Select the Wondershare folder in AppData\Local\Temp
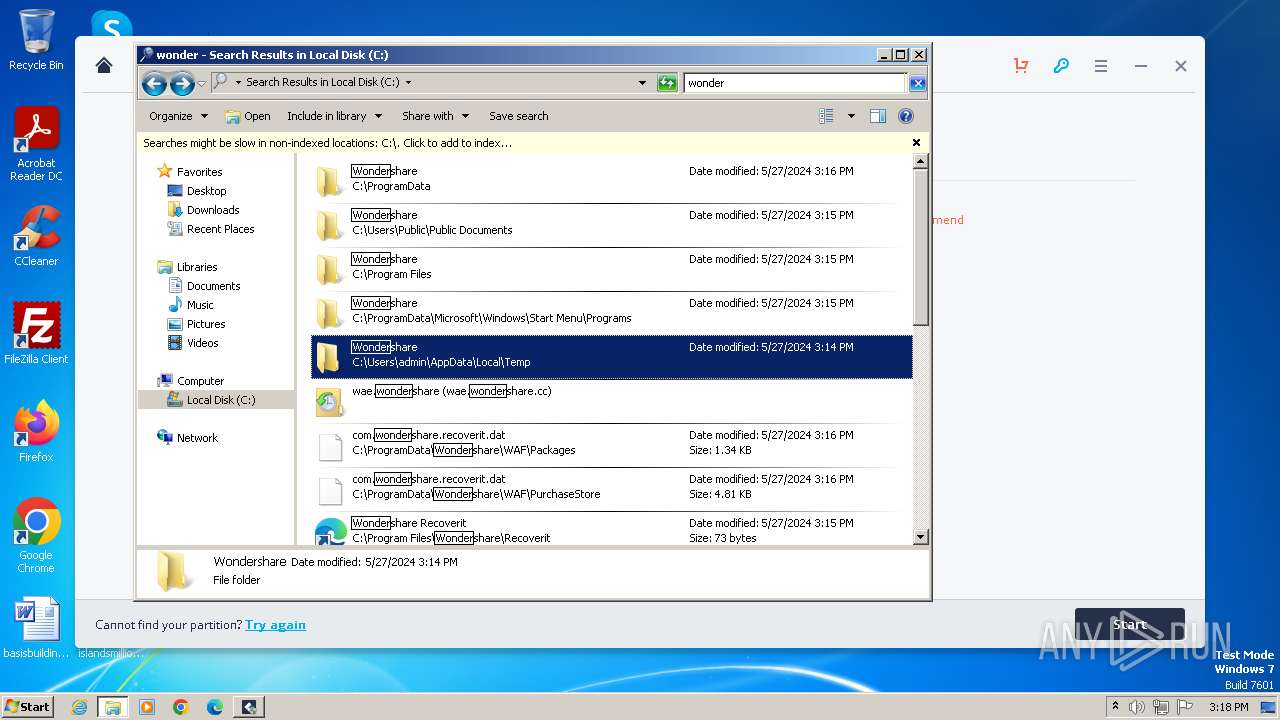Viewport: 1280px width, 720px height. (611, 356)
